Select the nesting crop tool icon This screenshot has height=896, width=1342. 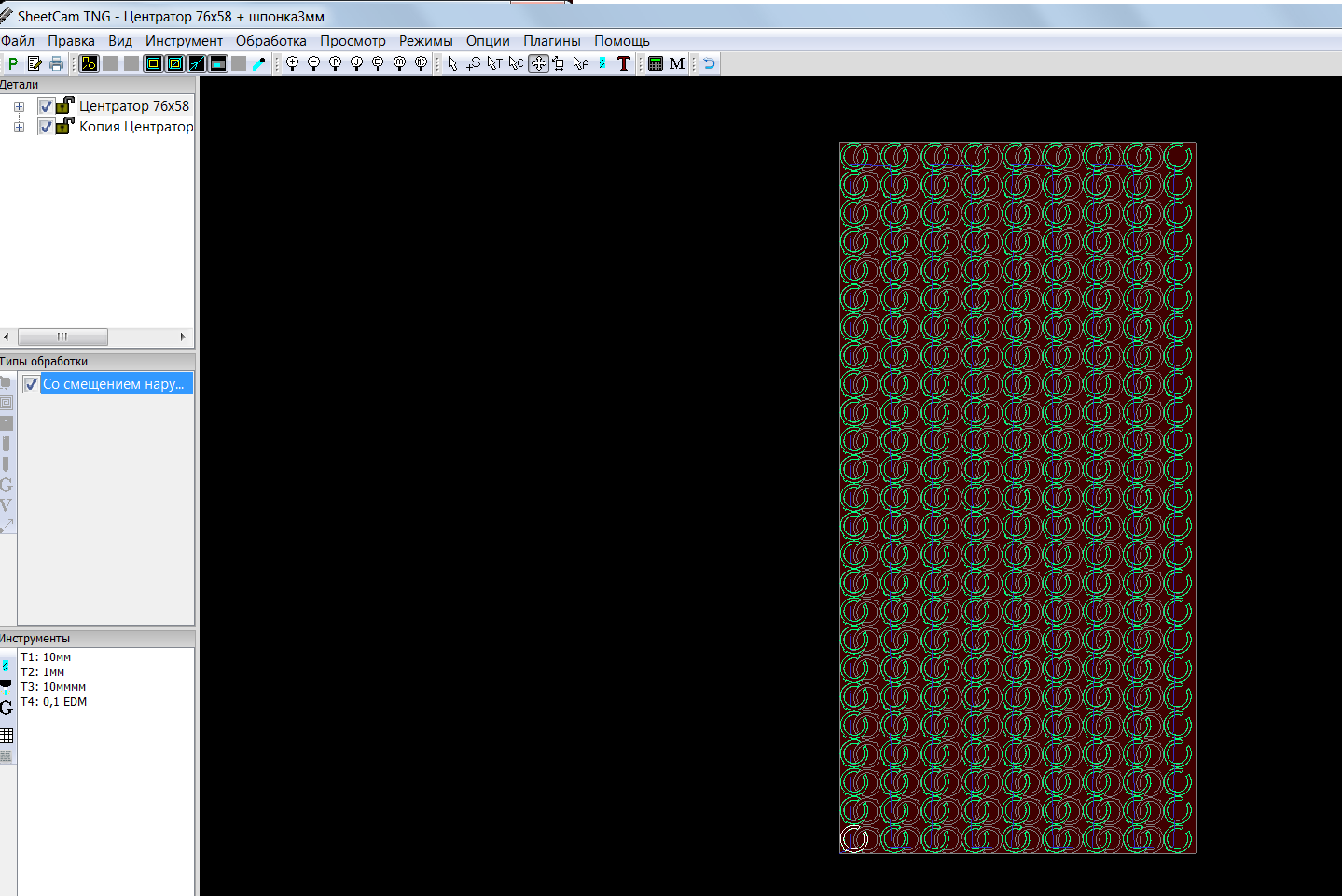(x=559, y=63)
